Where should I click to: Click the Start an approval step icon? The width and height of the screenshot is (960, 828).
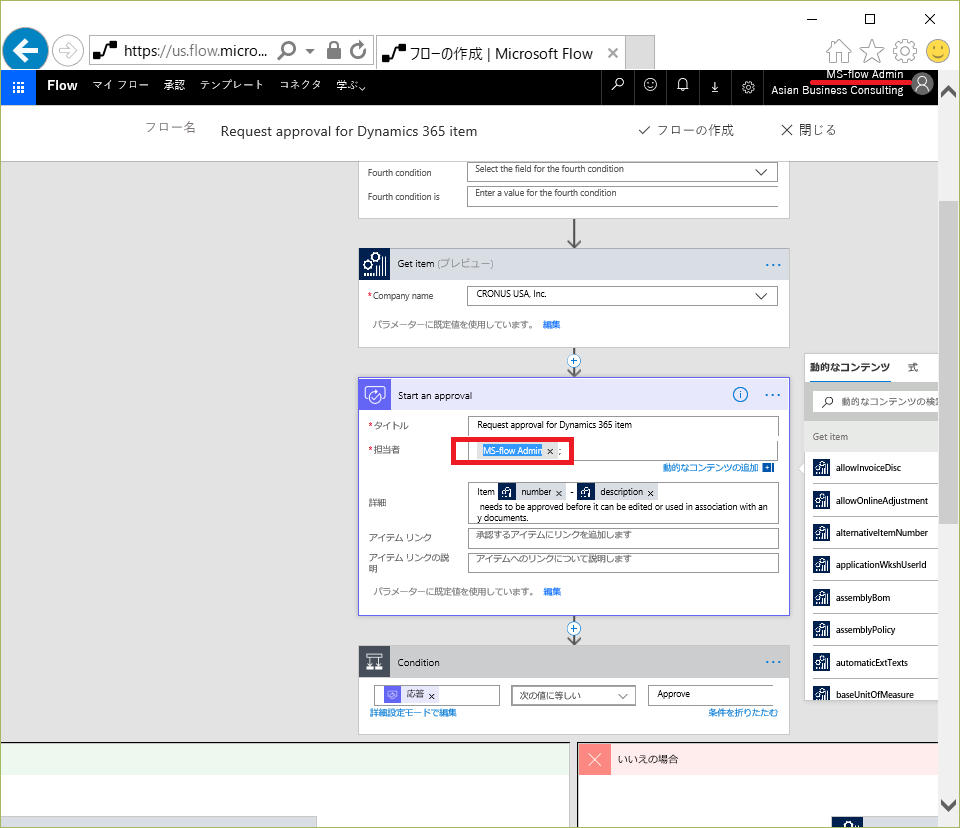click(375, 395)
